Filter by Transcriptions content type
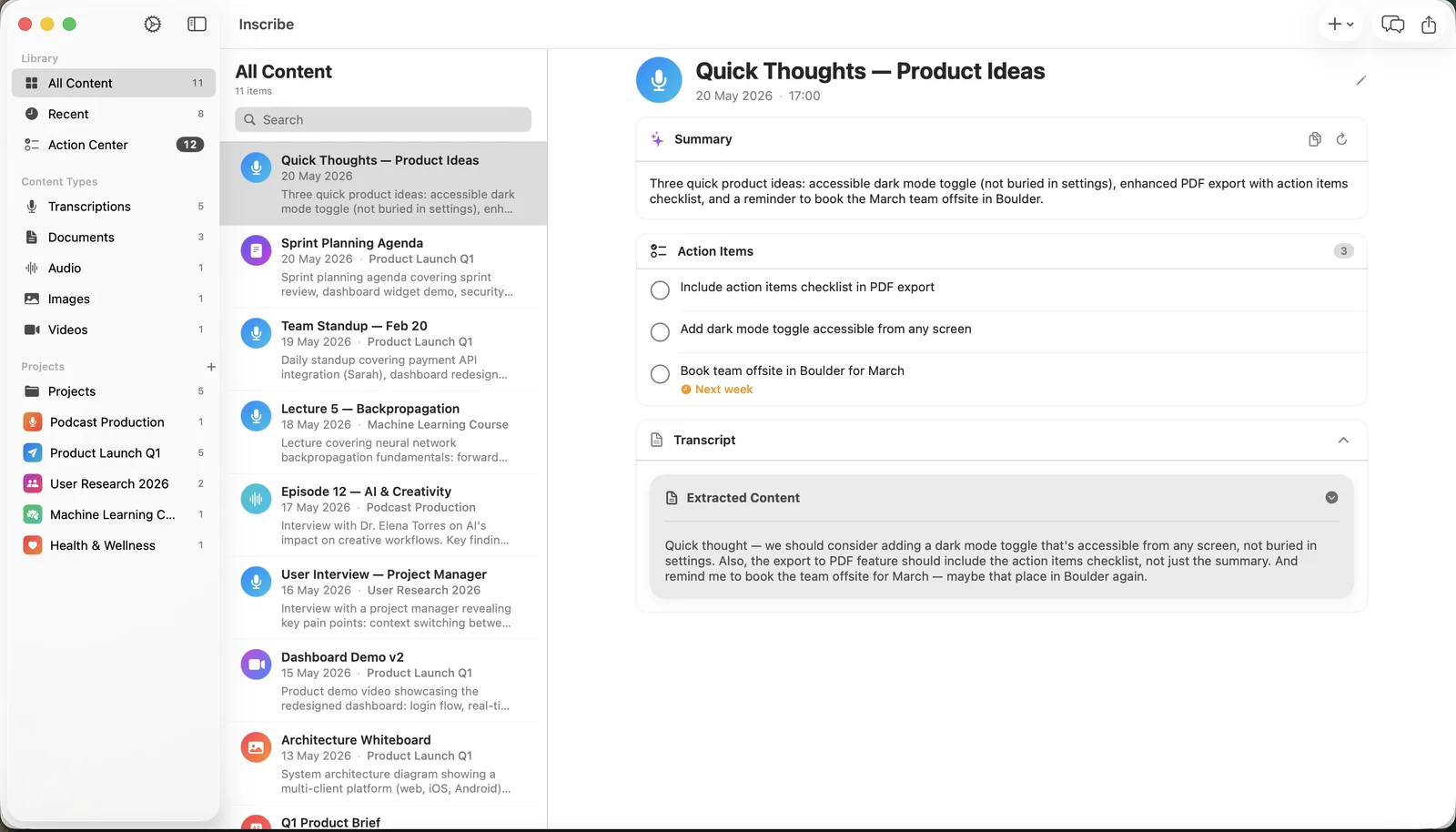Viewport: 1456px width, 832px height. [x=114, y=207]
